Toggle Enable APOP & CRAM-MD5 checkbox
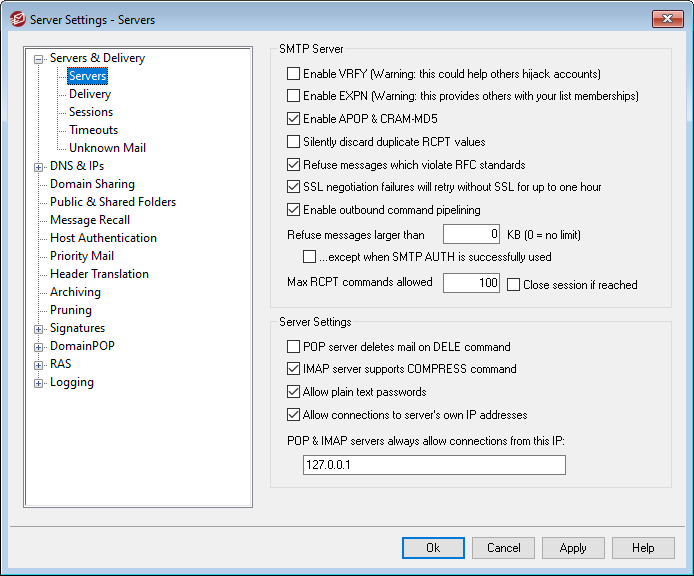The height and width of the screenshot is (576, 694). pyautogui.click(x=294, y=119)
